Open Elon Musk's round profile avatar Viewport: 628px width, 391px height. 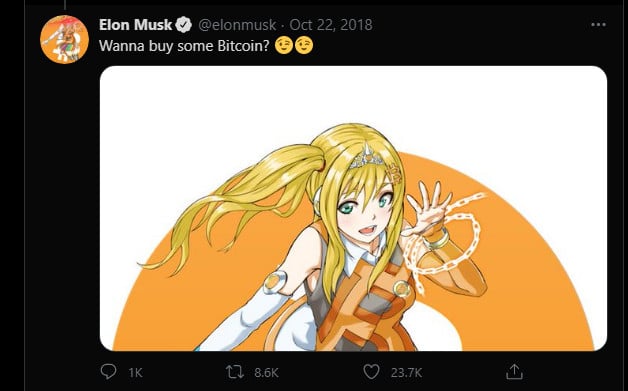tap(64, 40)
